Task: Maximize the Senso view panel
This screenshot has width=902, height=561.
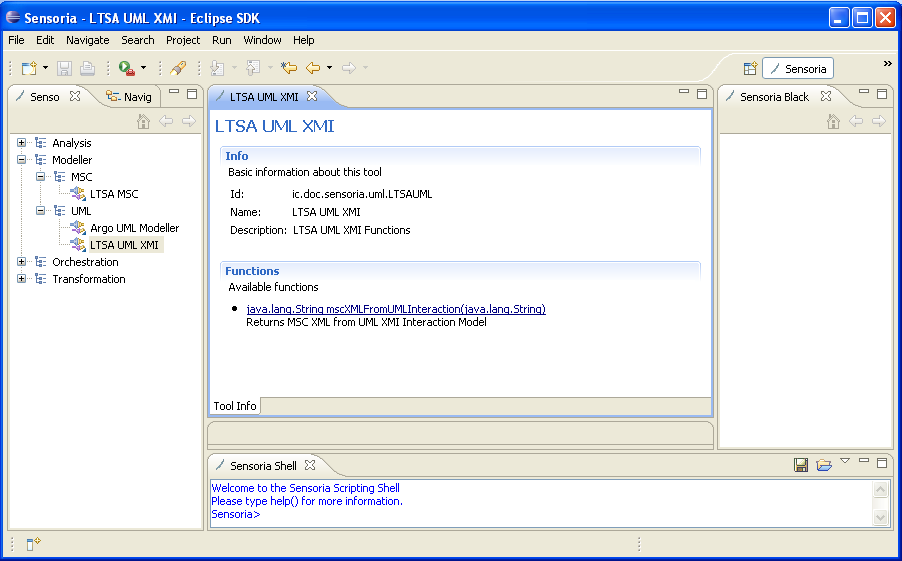Action: coord(192,94)
